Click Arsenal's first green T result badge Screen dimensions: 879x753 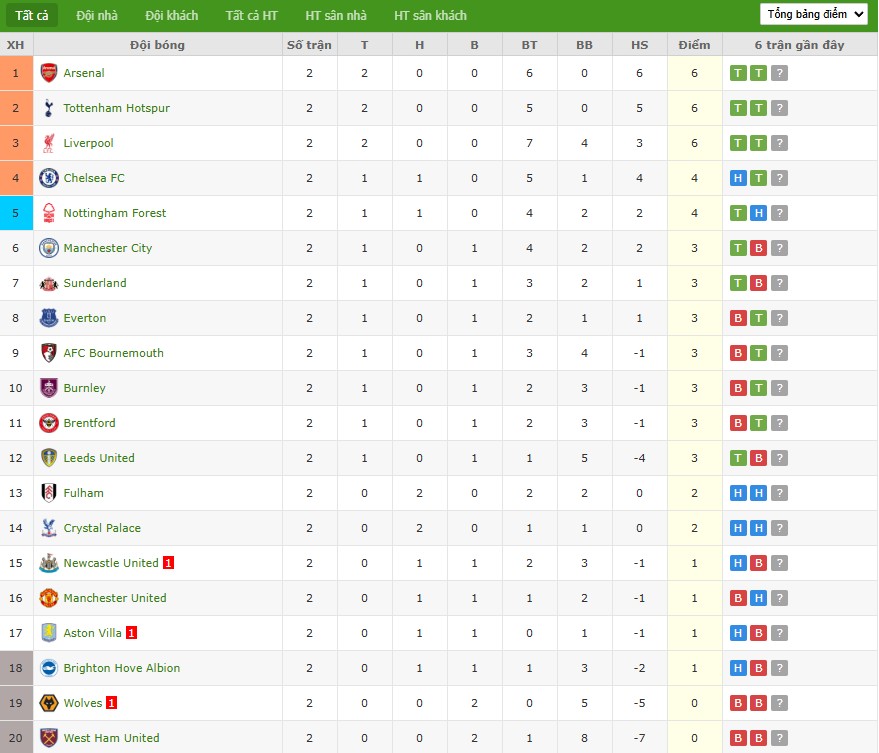[x=738, y=73]
